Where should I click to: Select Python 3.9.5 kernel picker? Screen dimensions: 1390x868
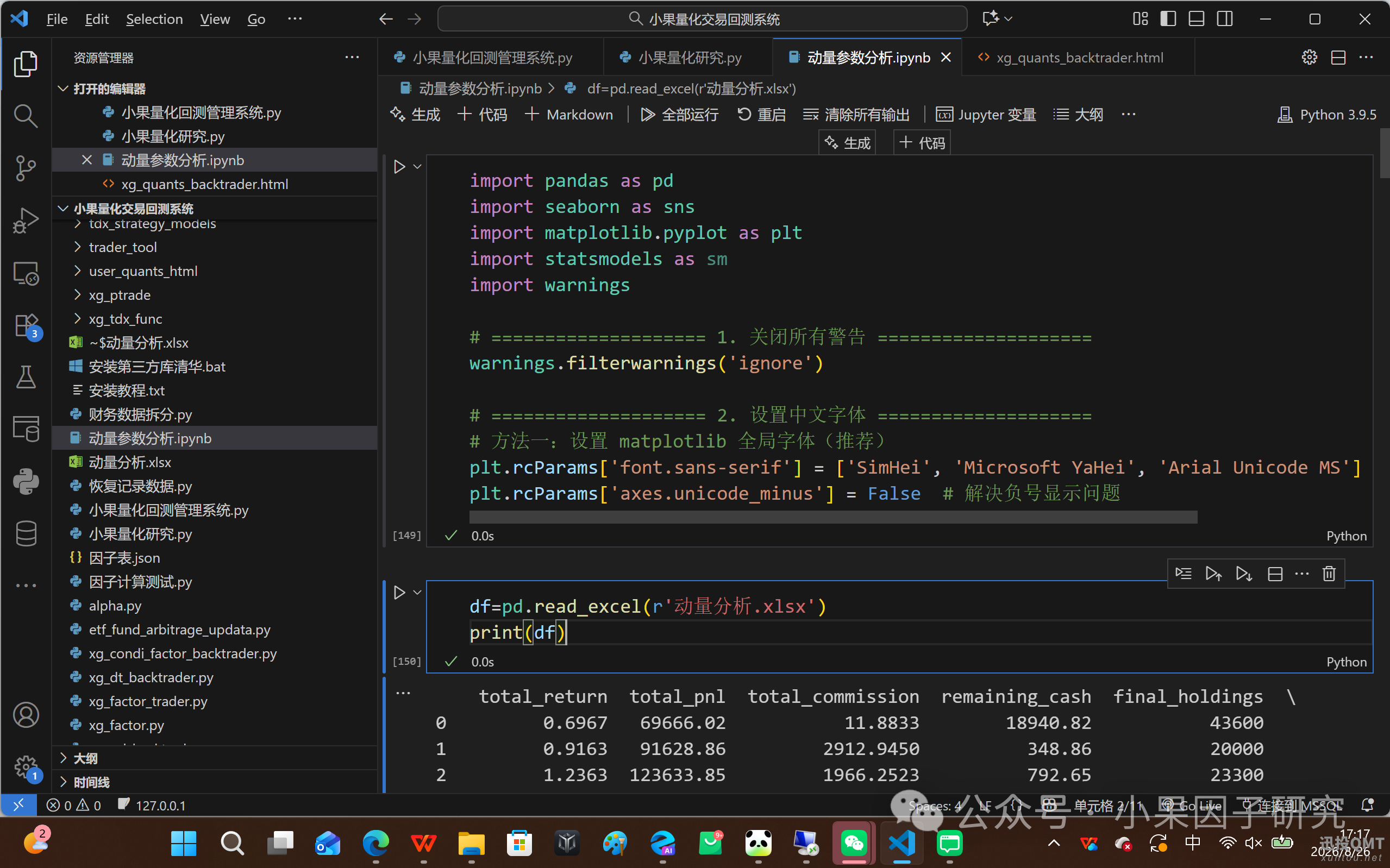[x=1327, y=115]
